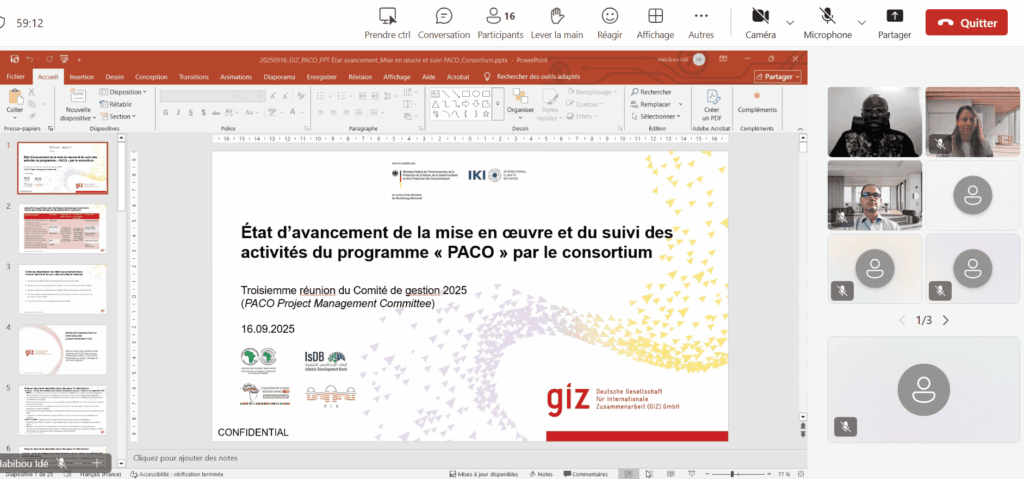Switch to the Animations ribbon tab

tap(236, 76)
